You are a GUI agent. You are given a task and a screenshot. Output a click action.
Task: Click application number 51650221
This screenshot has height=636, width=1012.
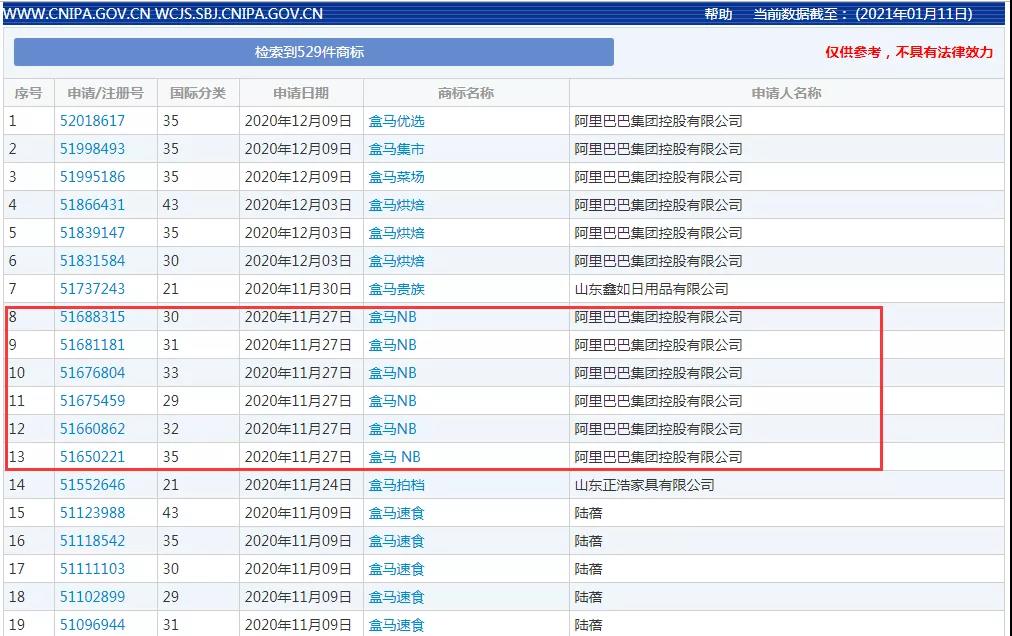pos(92,457)
